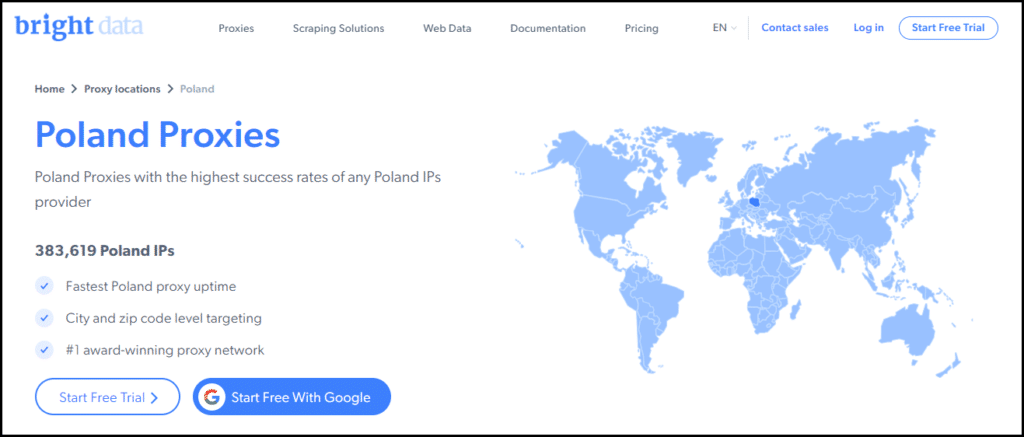Click Start Free Trial button below features
This screenshot has height=437, width=1024.
108,397
